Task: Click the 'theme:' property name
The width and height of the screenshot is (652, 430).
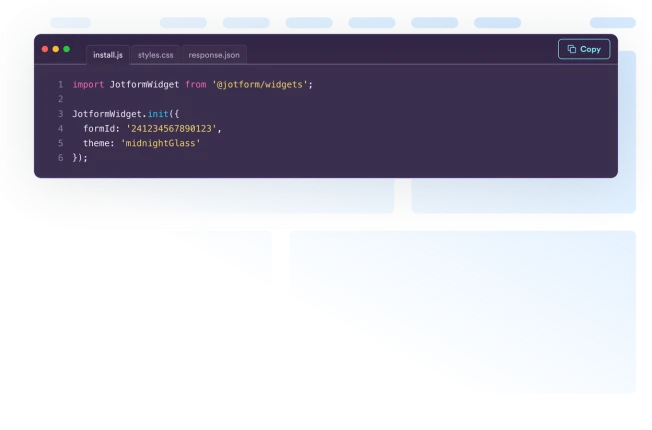Action: click(99, 143)
